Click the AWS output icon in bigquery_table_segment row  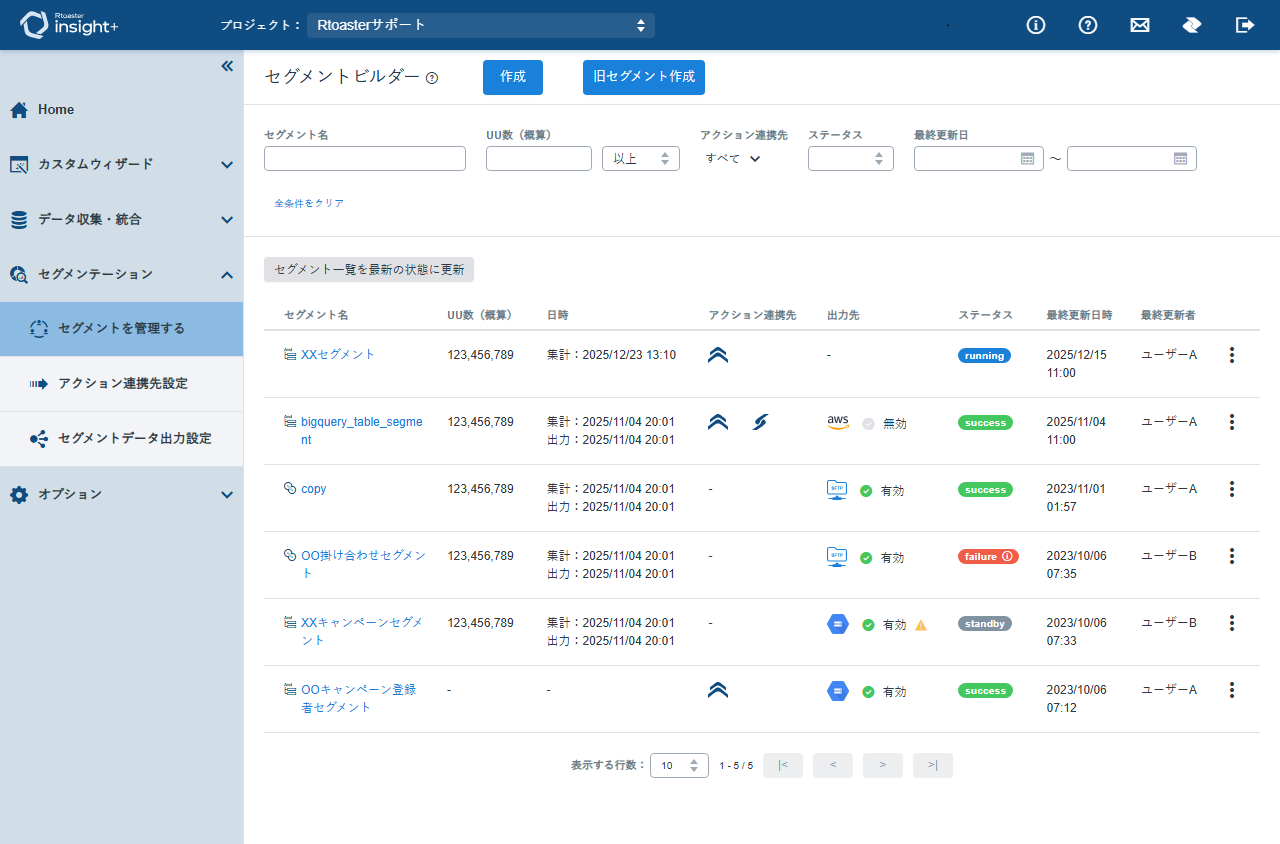[838, 423]
